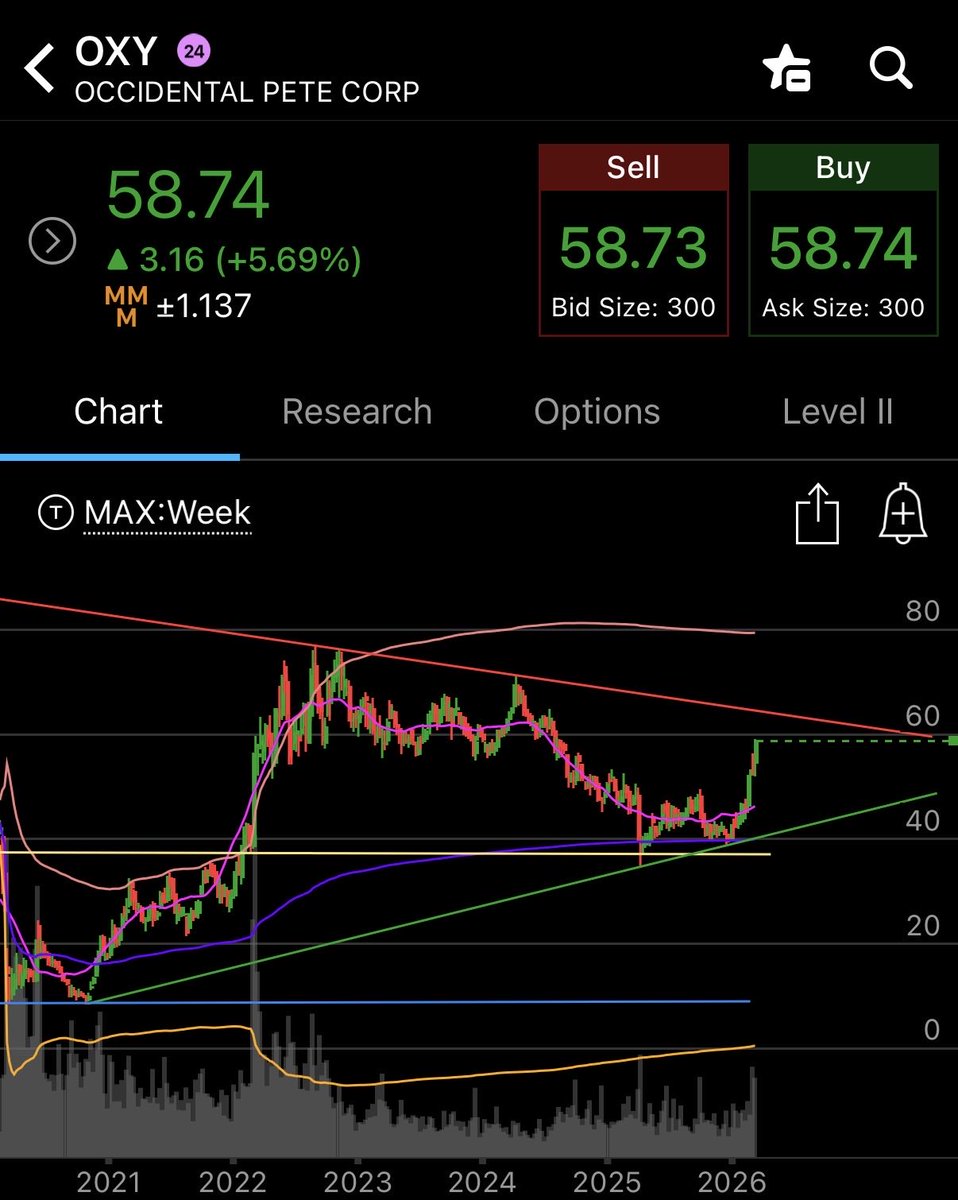Viewport: 958px width, 1200px height.
Task: Open the Options tab
Action: [597, 411]
